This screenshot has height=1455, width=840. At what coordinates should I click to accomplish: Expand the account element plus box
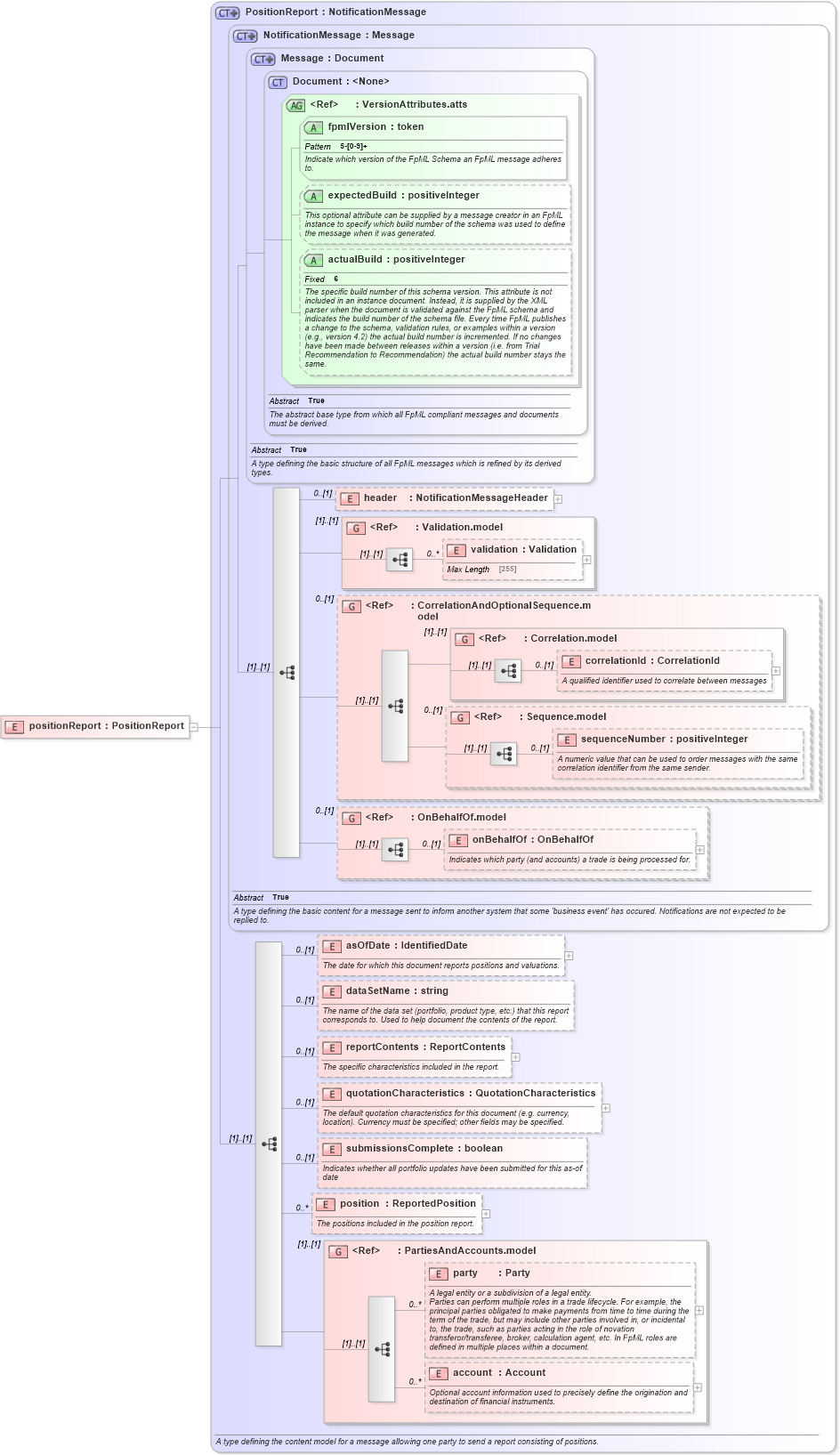click(697, 1387)
